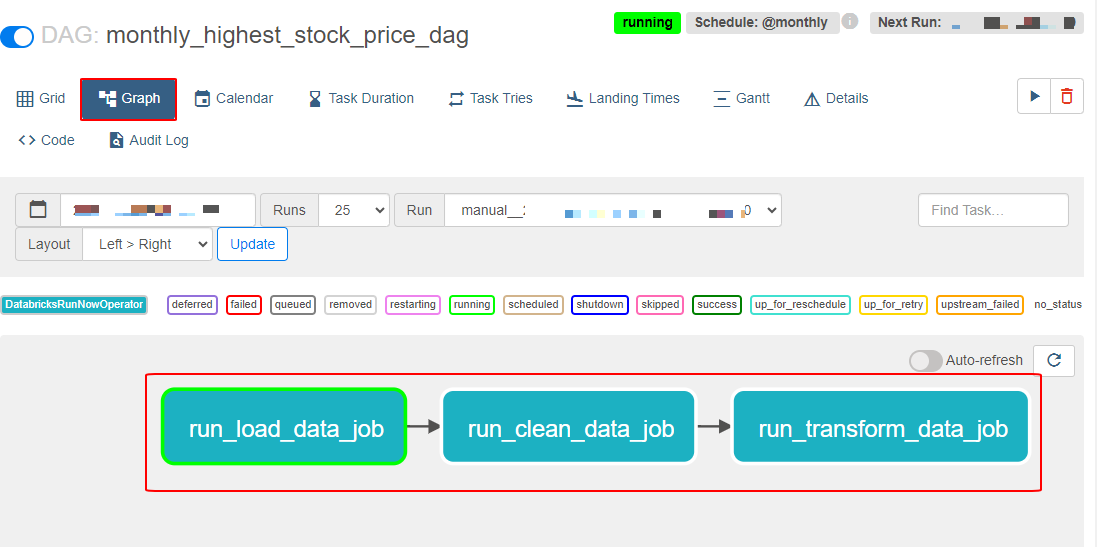Click the trigger DAG play icon
This screenshot has width=1097, height=547.
coord(1034,96)
